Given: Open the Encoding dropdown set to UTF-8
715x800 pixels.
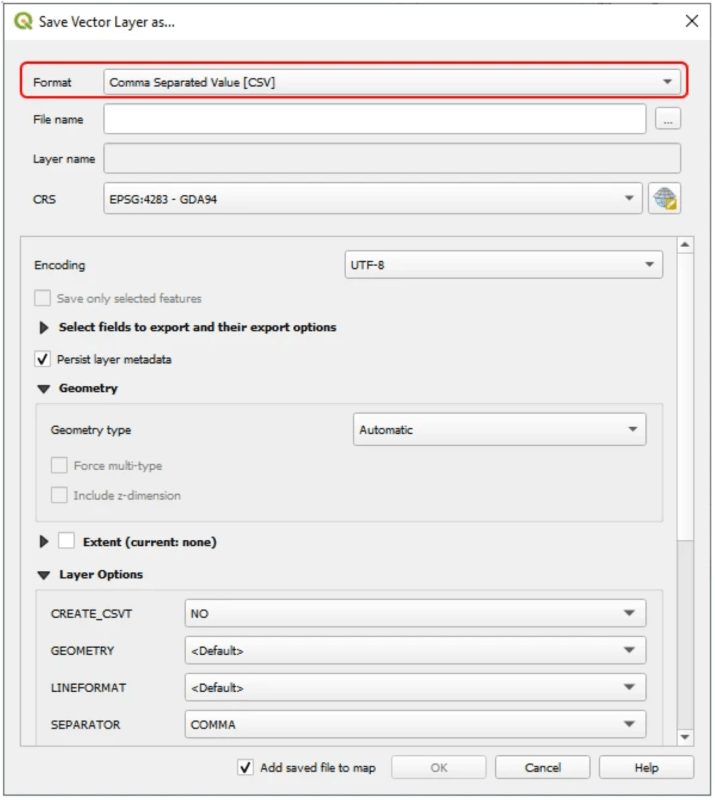Looking at the screenshot, I should tap(503, 265).
